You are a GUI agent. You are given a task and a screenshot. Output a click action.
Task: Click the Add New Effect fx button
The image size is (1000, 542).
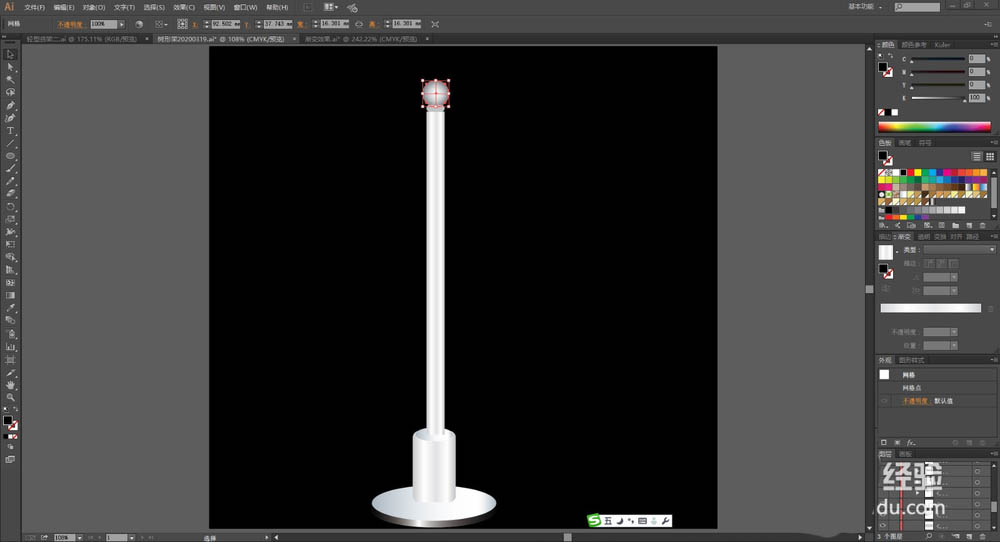(x=911, y=443)
